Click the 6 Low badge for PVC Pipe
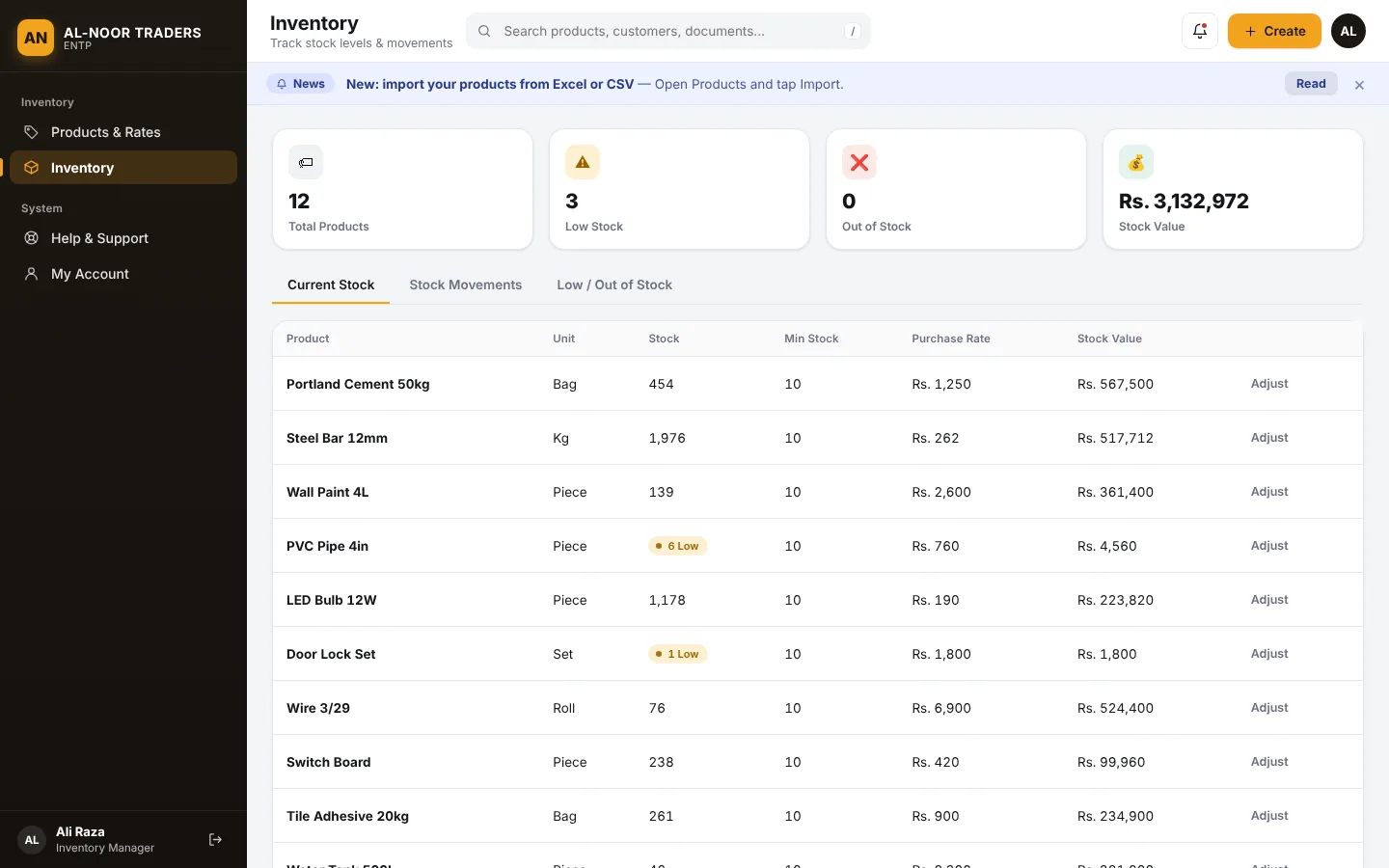This screenshot has width=1389, height=868. point(678,546)
